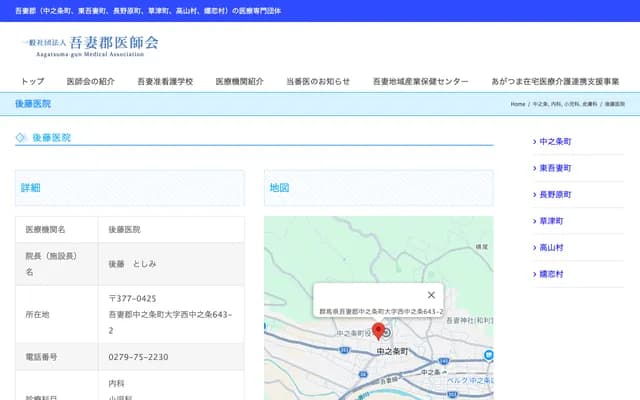Choose 嬬恋村 from the sidebar list
The width and height of the screenshot is (640, 400).
click(552, 273)
